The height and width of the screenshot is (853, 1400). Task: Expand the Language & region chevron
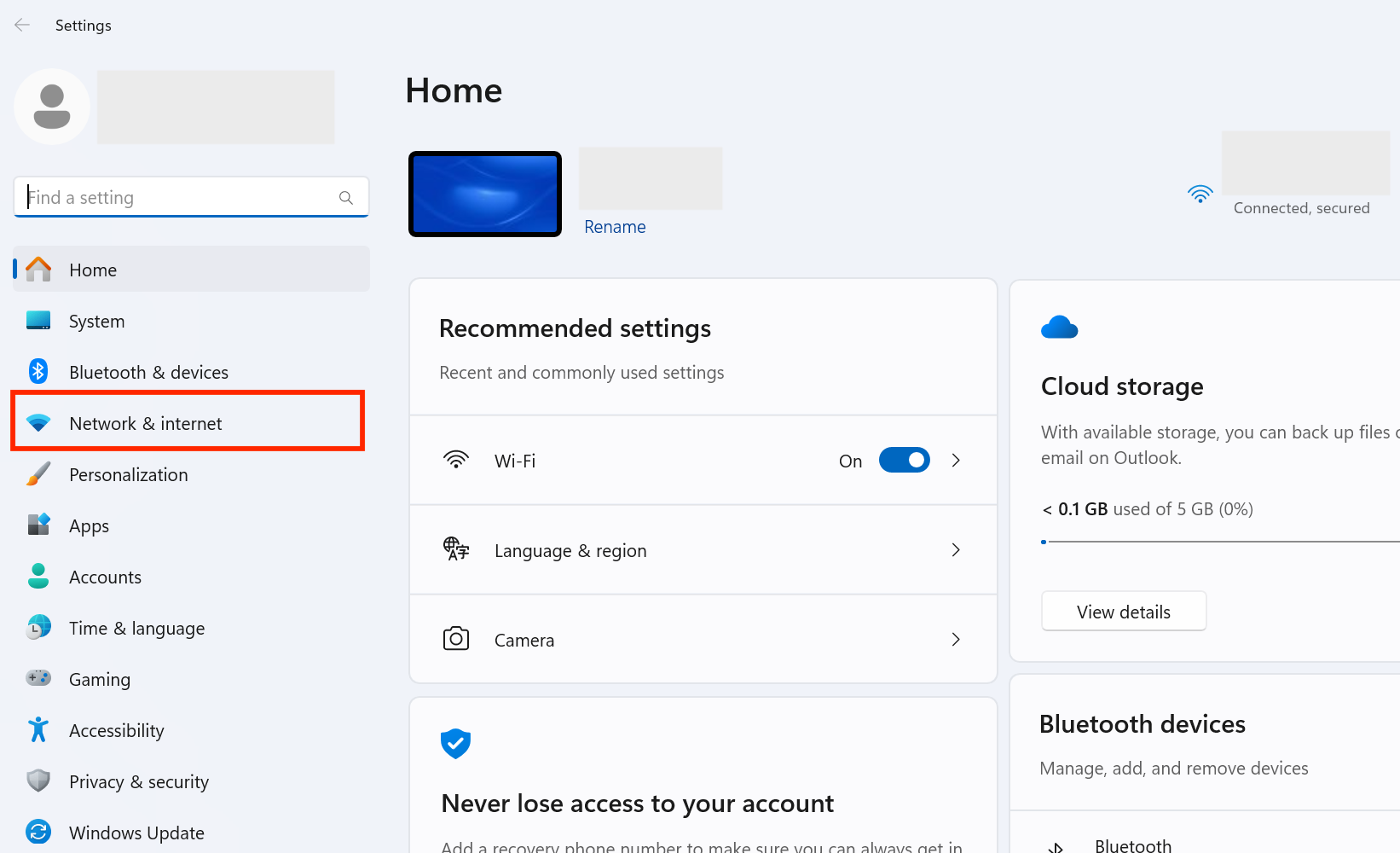coord(956,550)
